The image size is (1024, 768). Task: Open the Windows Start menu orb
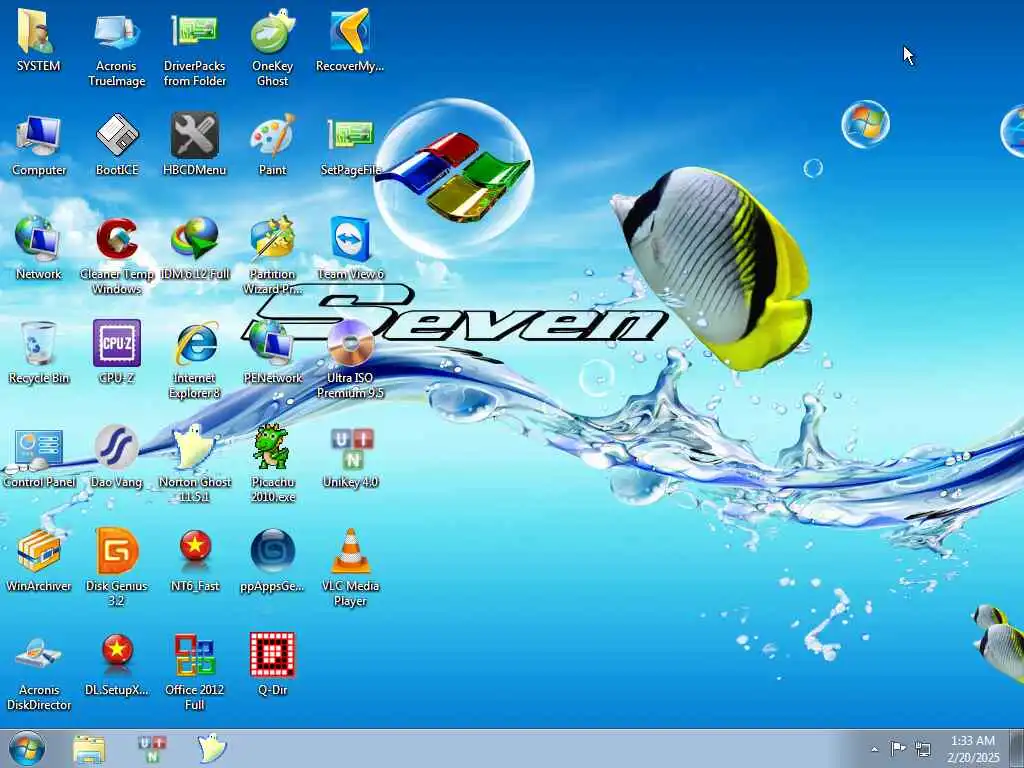(x=27, y=748)
